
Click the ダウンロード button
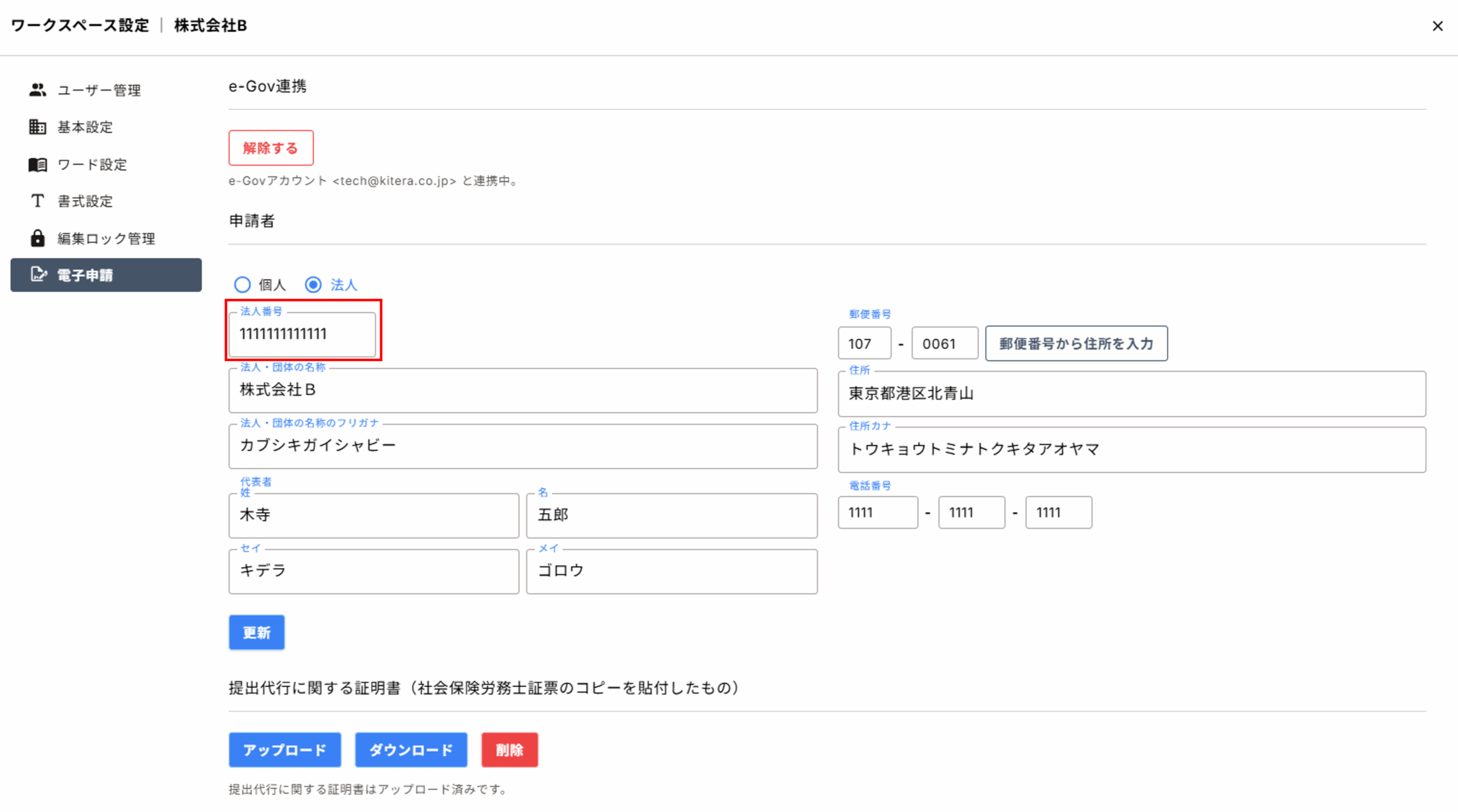point(411,750)
